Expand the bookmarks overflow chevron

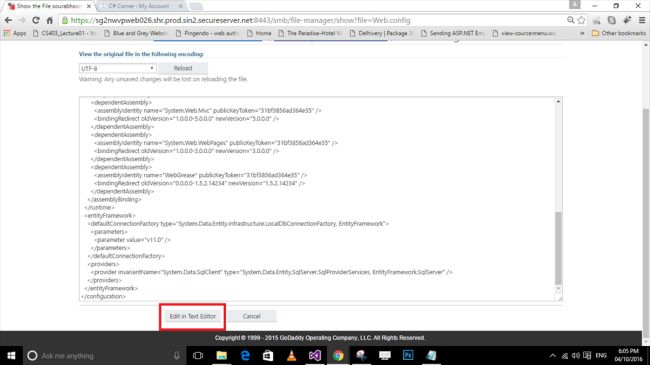[582, 33]
